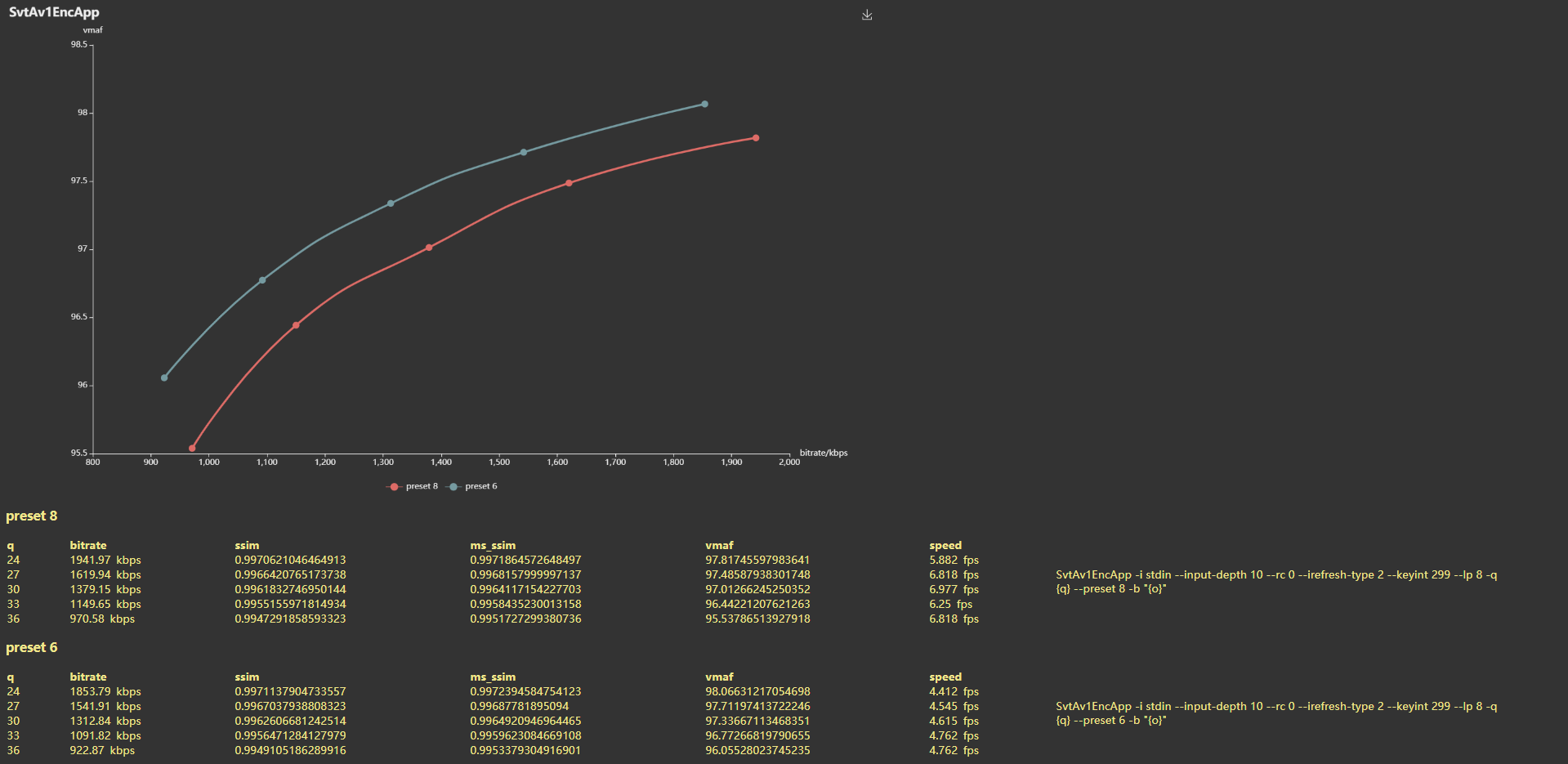Select ssim value 0.9949105186289916
Screen dimensions: 1568x764
coord(290,750)
